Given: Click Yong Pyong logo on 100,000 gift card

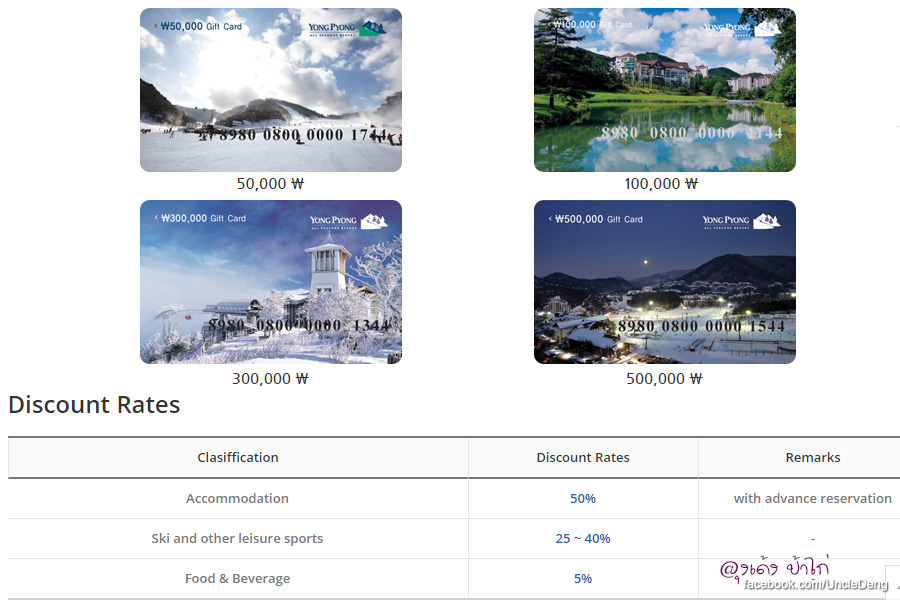Looking at the screenshot, I should coord(741,28).
